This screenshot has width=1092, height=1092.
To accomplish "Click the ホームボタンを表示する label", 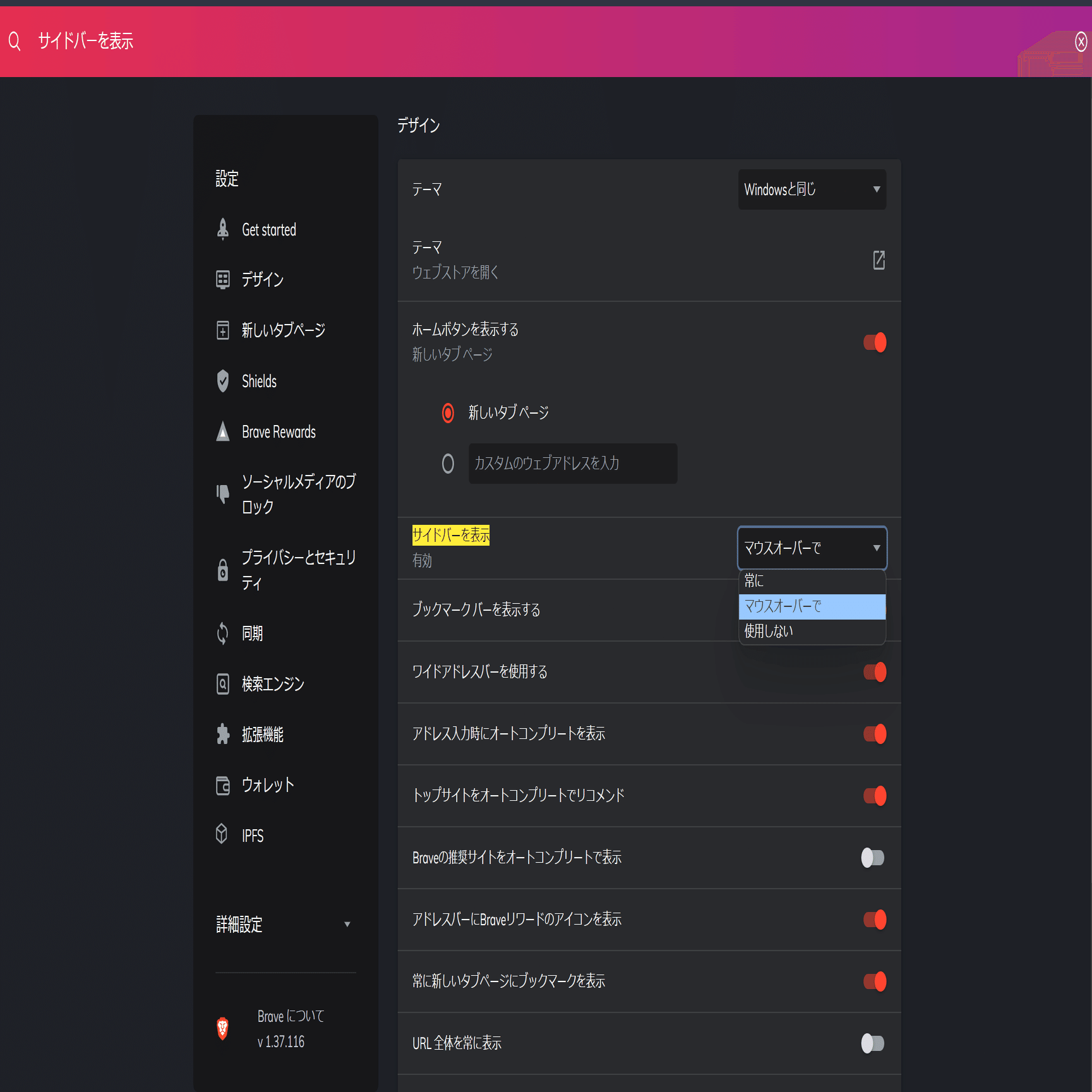I will point(465,330).
